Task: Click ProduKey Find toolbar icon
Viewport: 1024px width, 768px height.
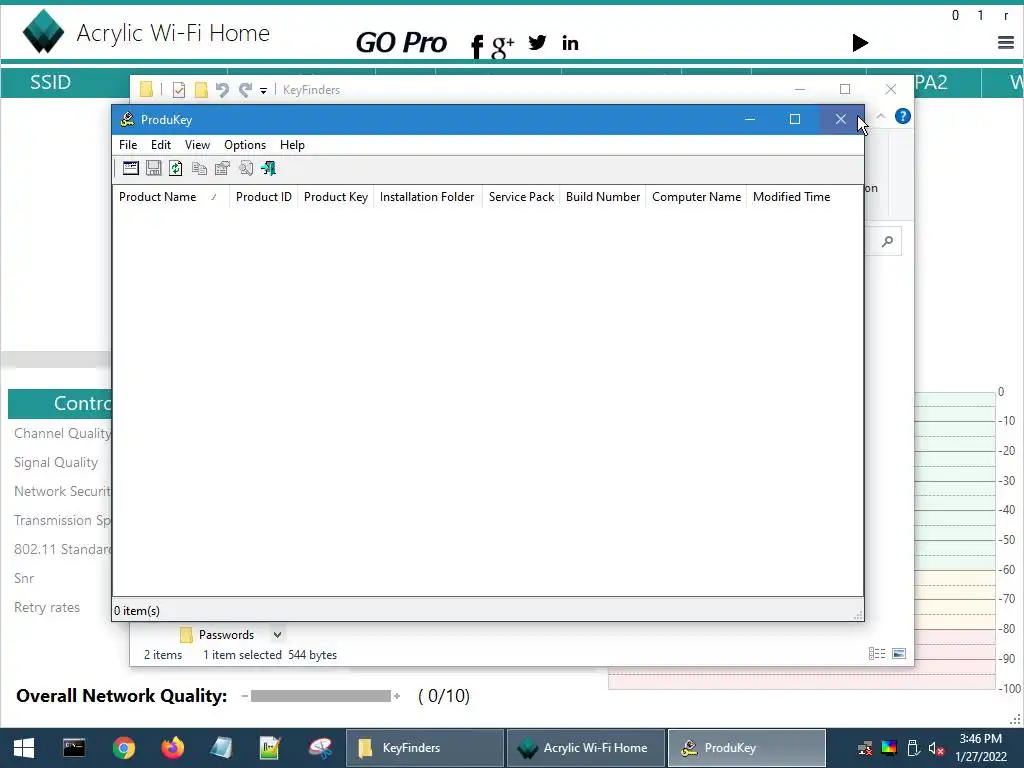Action: coord(246,168)
